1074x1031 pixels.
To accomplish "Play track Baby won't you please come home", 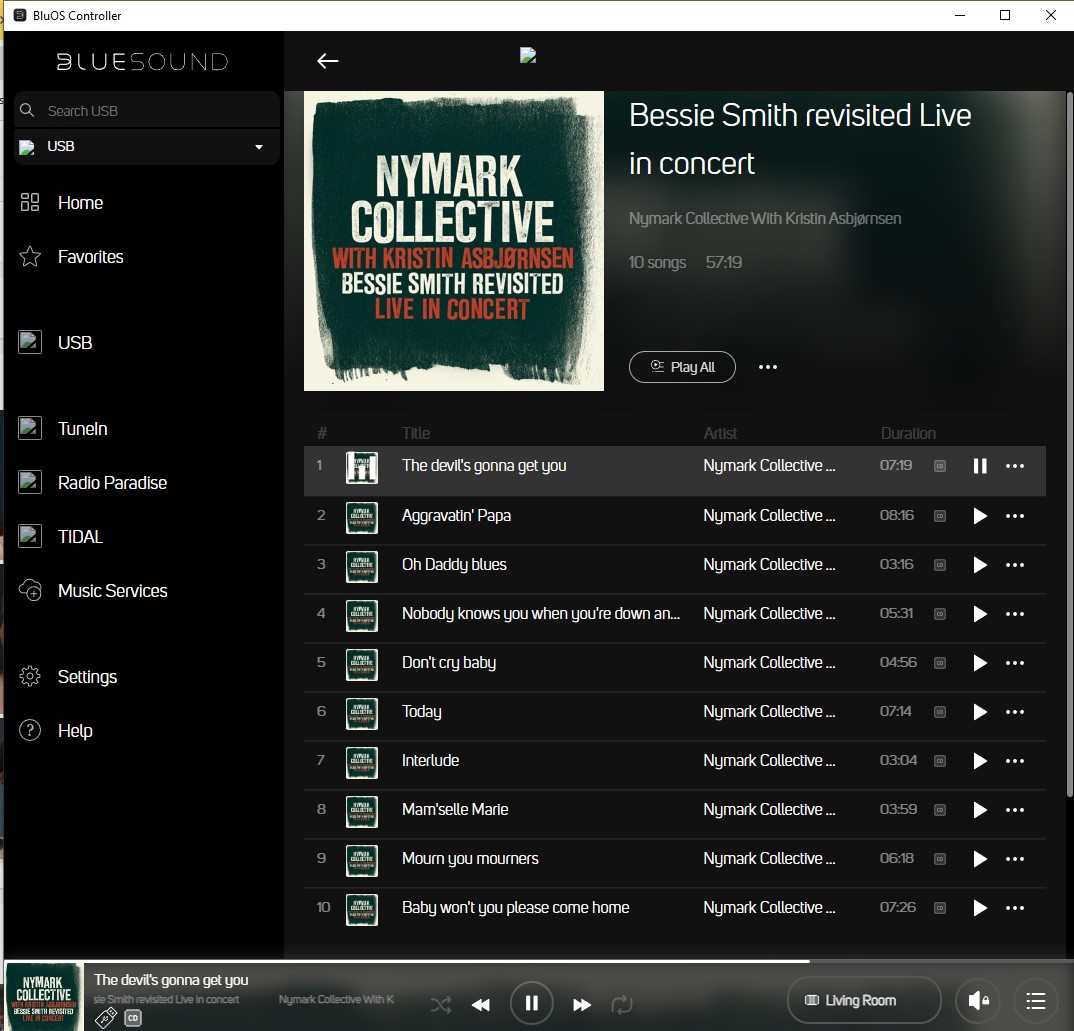I will click(x=980, y=908).
